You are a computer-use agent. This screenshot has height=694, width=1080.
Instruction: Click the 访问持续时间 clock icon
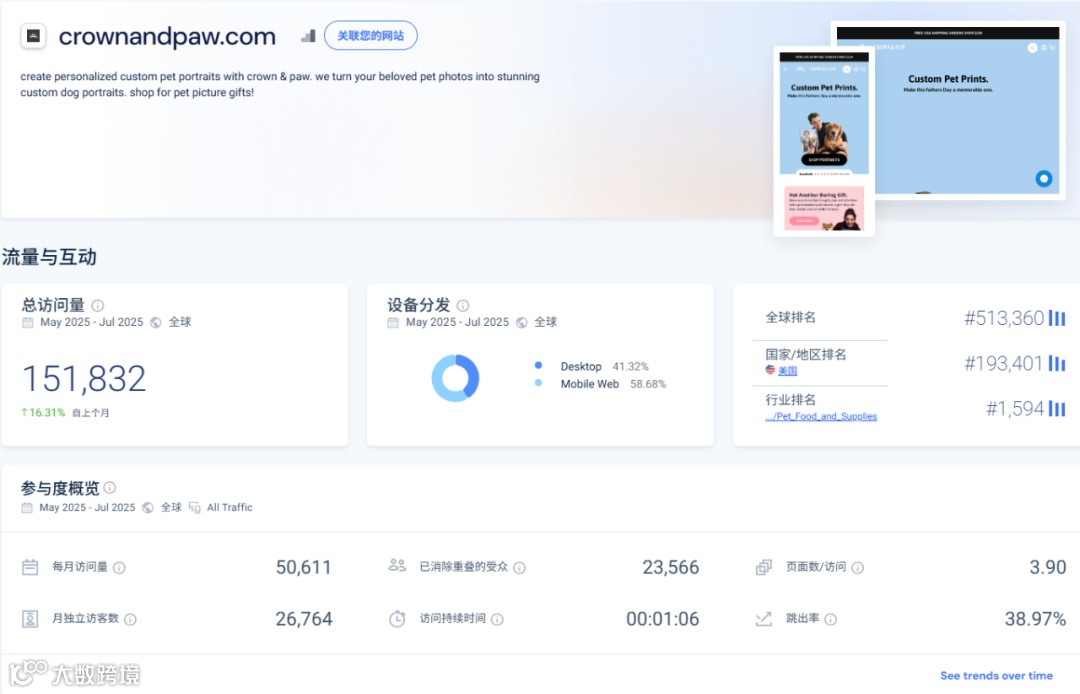[397, 619]
